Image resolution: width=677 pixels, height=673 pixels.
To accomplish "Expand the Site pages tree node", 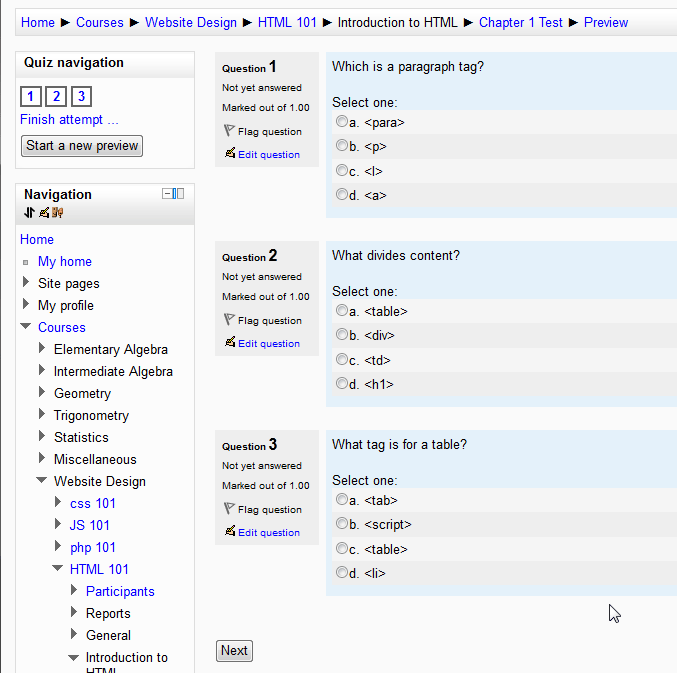I will pos(25,283).
